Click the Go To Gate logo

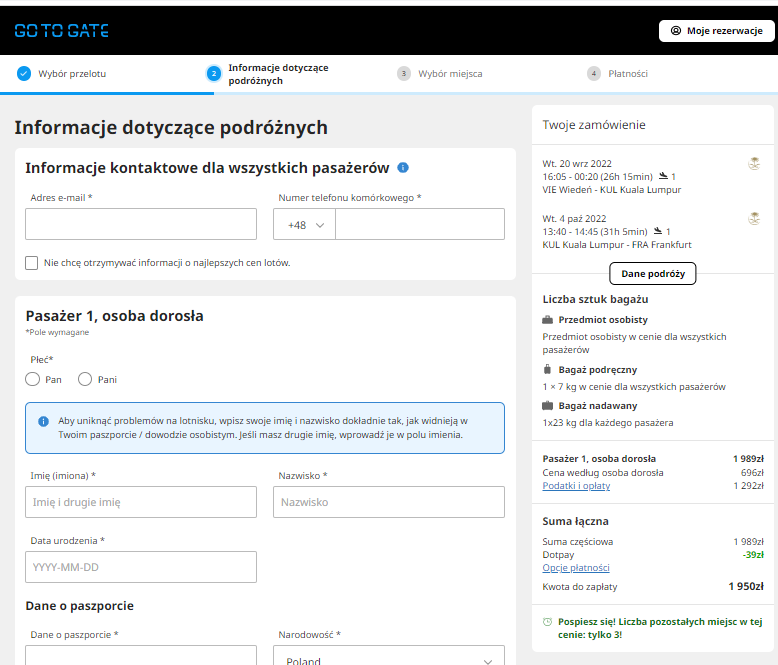point(62,31)
